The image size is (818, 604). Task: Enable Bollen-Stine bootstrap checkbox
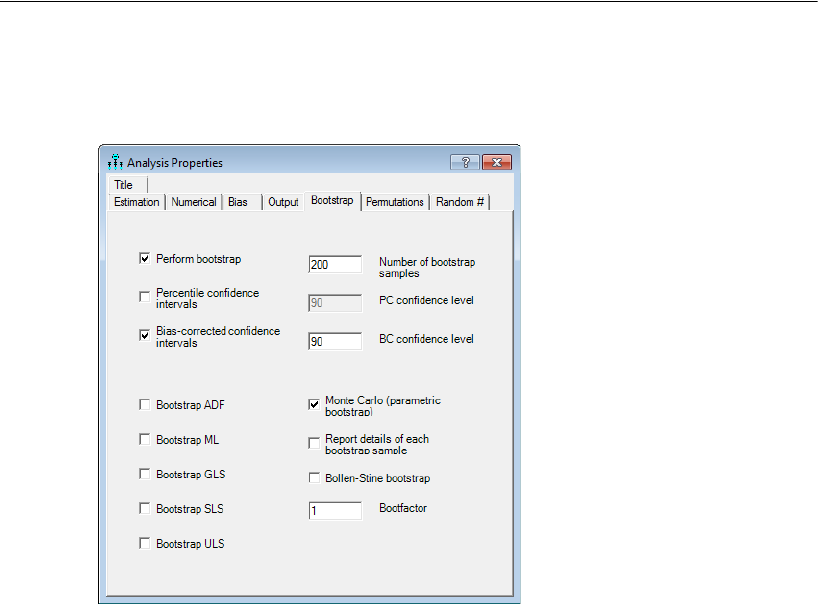pos(314,478)
